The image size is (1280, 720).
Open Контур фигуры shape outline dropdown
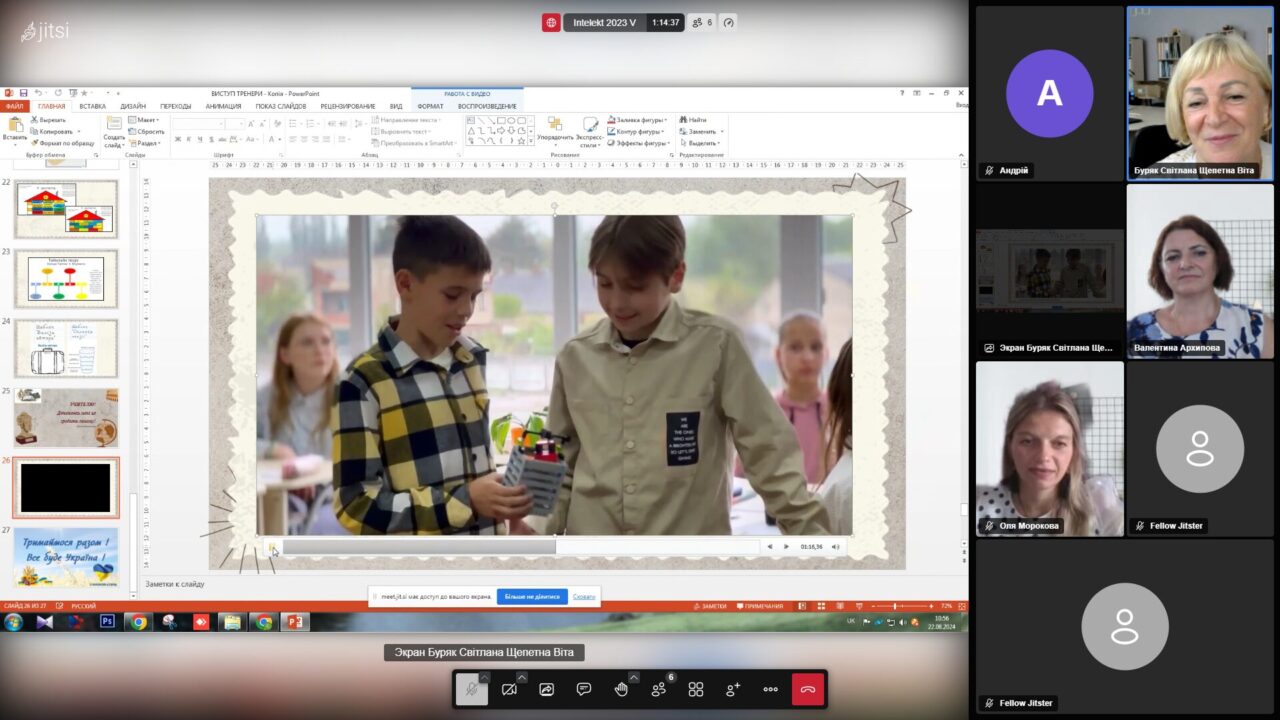tap(638, 131)
